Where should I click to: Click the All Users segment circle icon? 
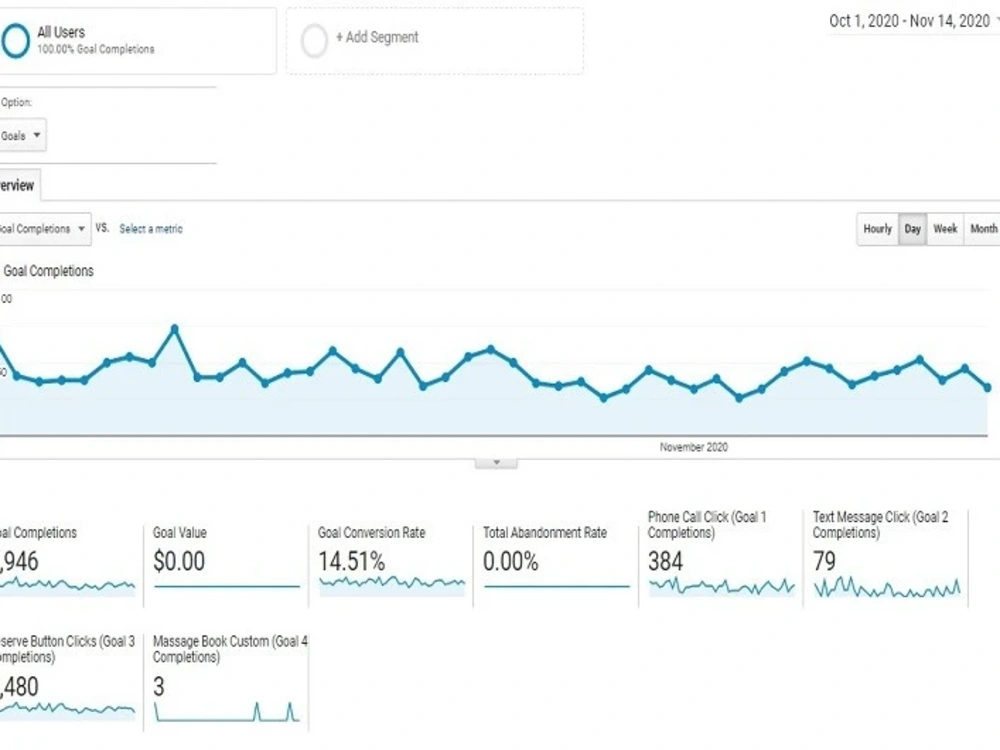point(15,40)
